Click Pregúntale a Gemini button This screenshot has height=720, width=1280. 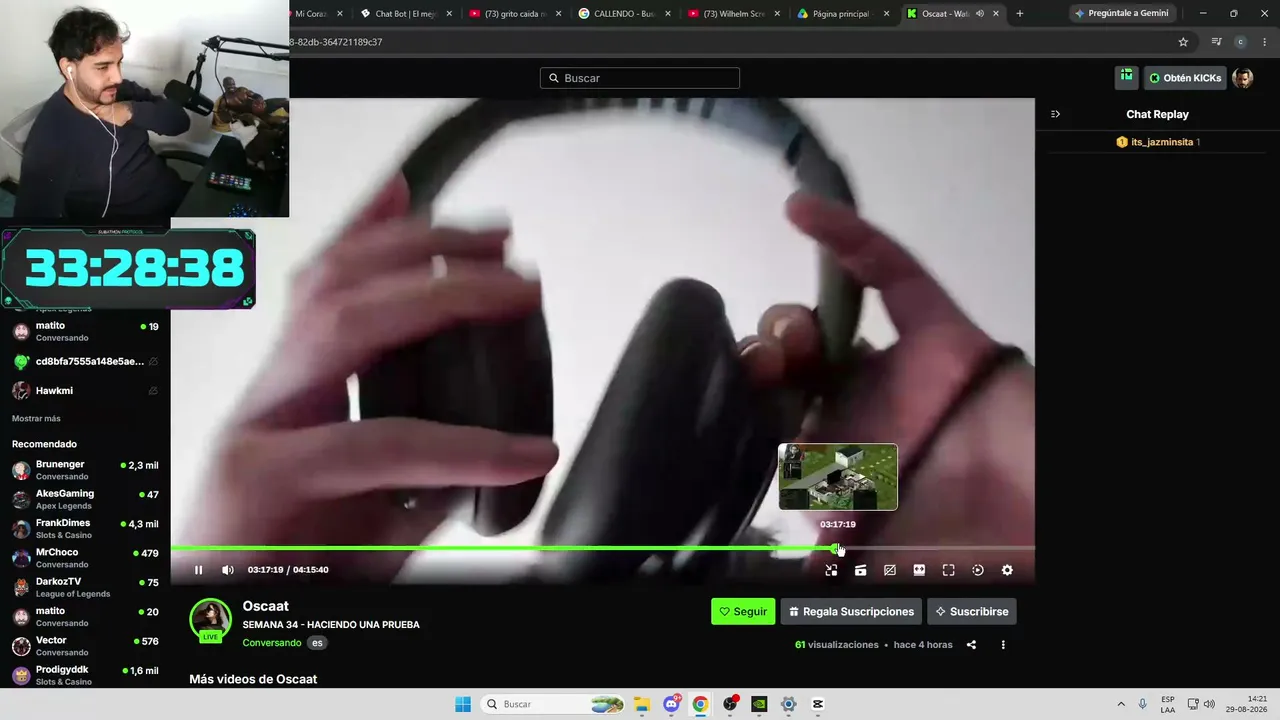pyautogui.click(x=1121, y=14)
